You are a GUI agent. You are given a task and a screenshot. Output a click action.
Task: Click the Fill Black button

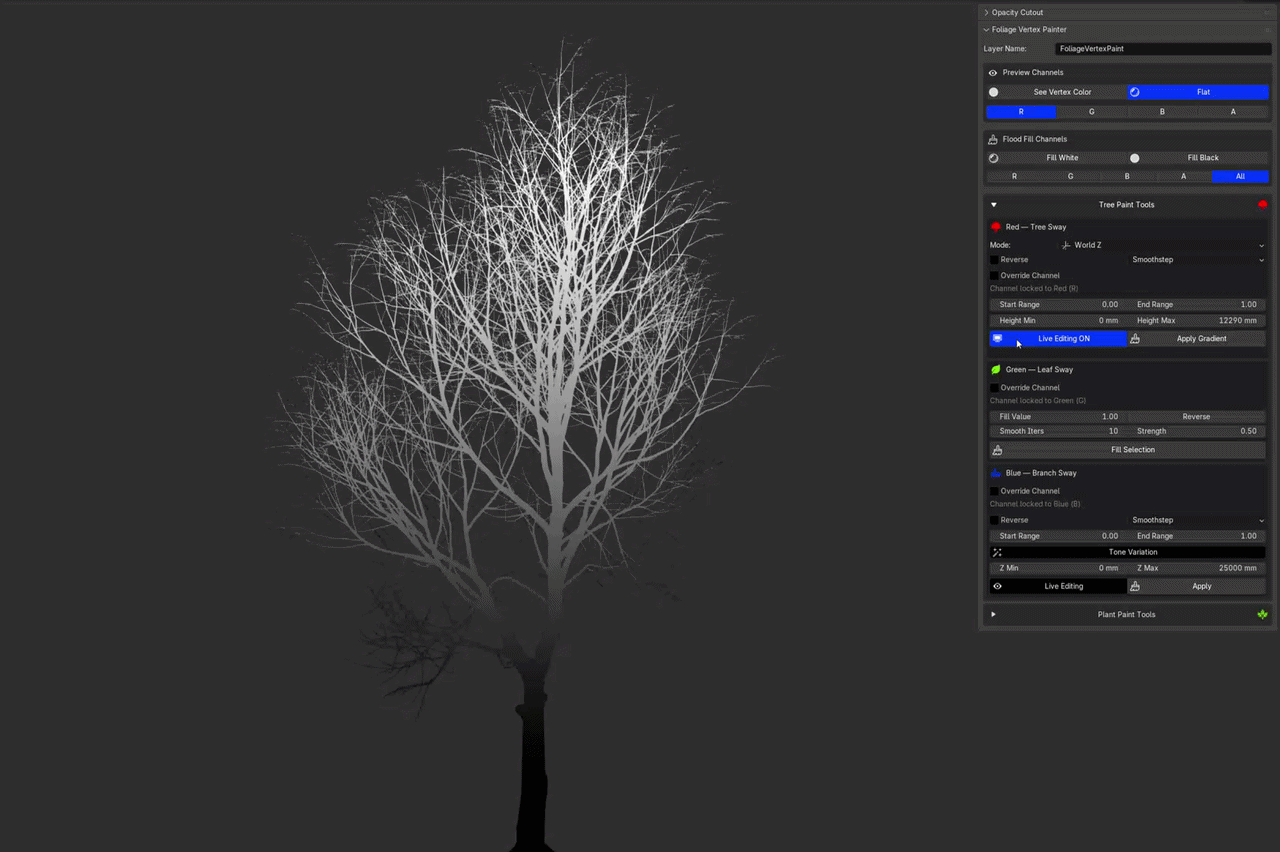pos(1198,158)
